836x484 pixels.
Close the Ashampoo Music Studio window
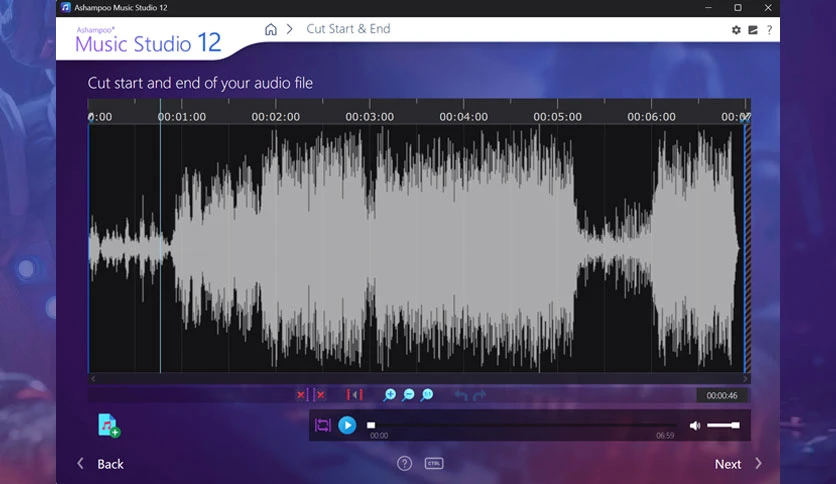tap(768, 7)
